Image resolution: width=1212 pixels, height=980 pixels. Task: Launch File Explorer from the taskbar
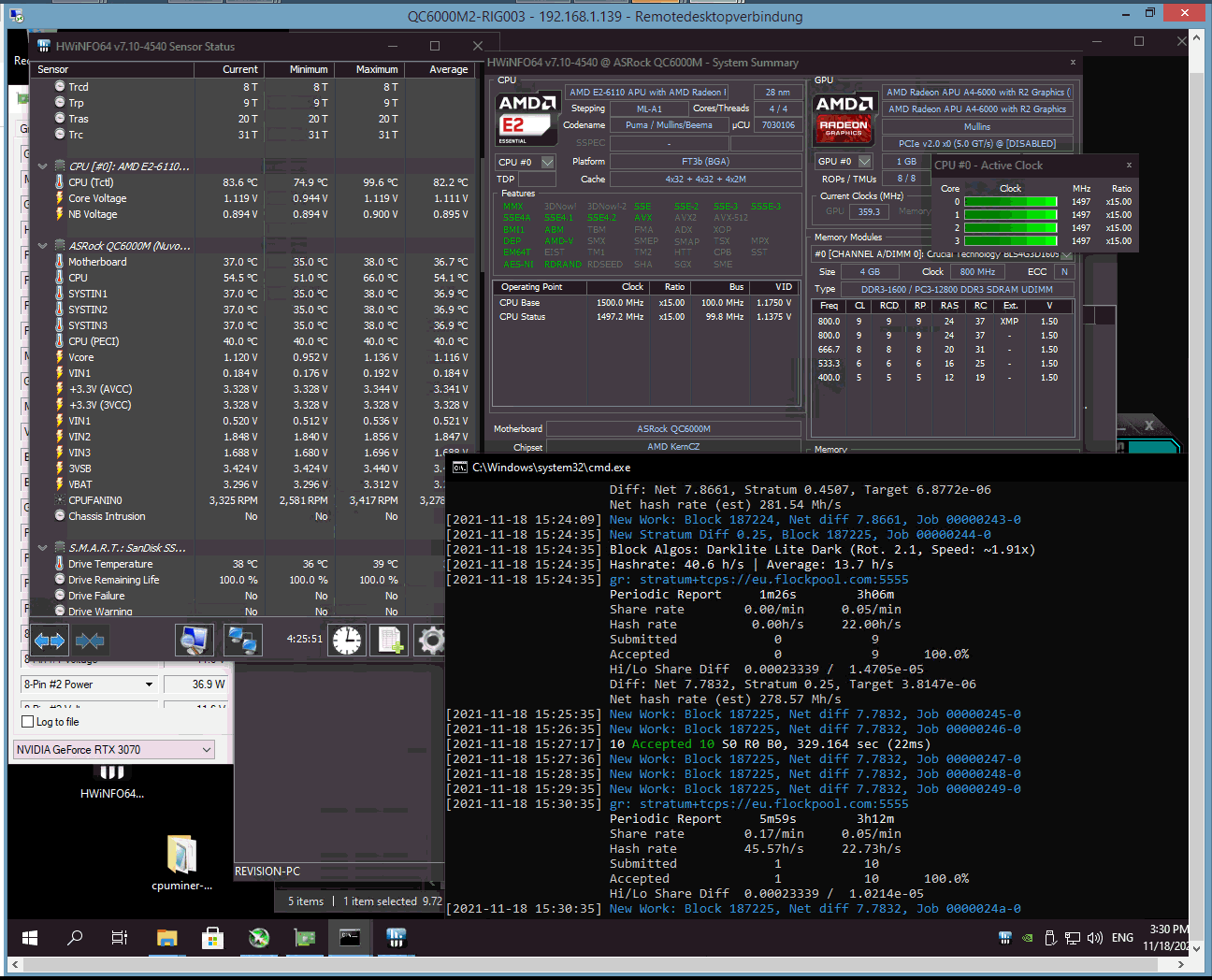[x=166, y=938]
